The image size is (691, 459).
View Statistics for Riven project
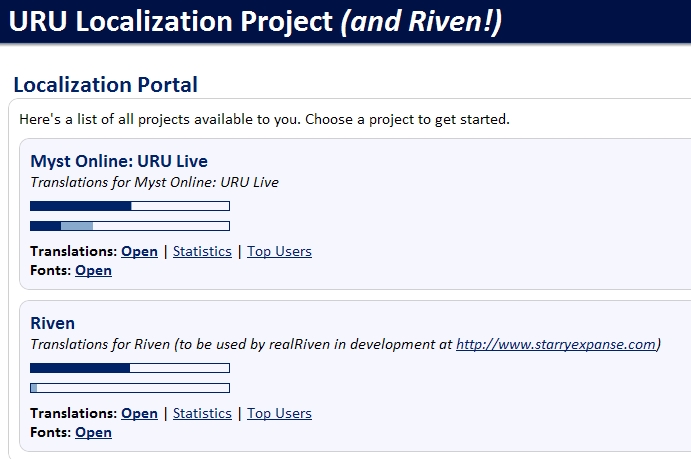coord(202,413)
